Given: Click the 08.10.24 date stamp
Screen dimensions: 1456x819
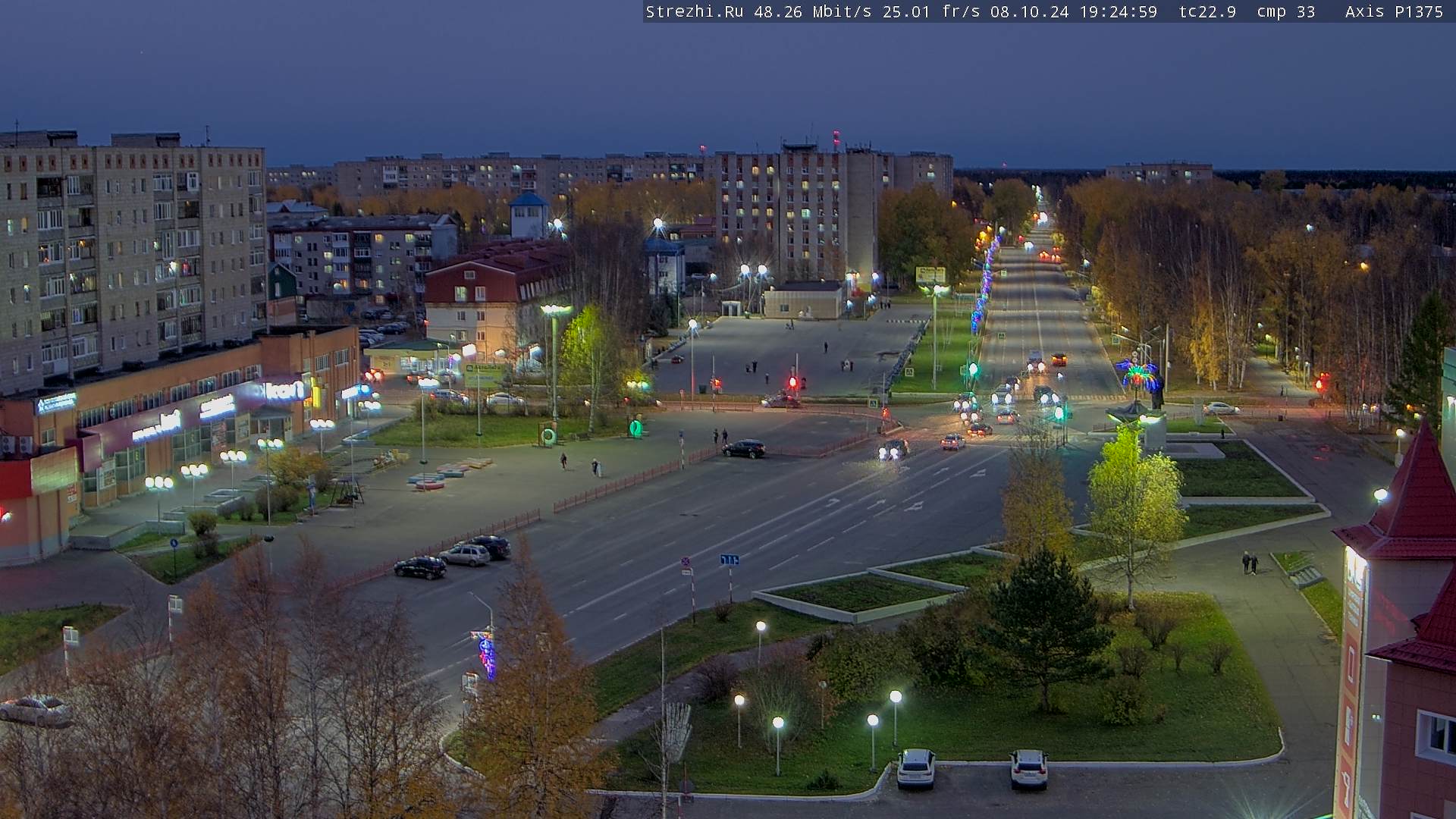Looking at the screenshot, I should point(1029,11).
